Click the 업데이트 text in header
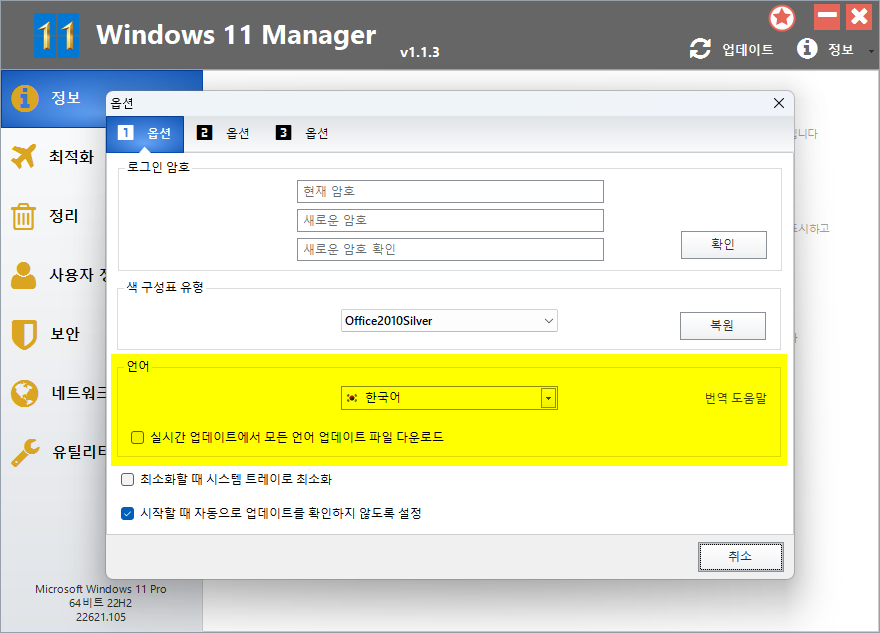 click(x=748, y=49)
